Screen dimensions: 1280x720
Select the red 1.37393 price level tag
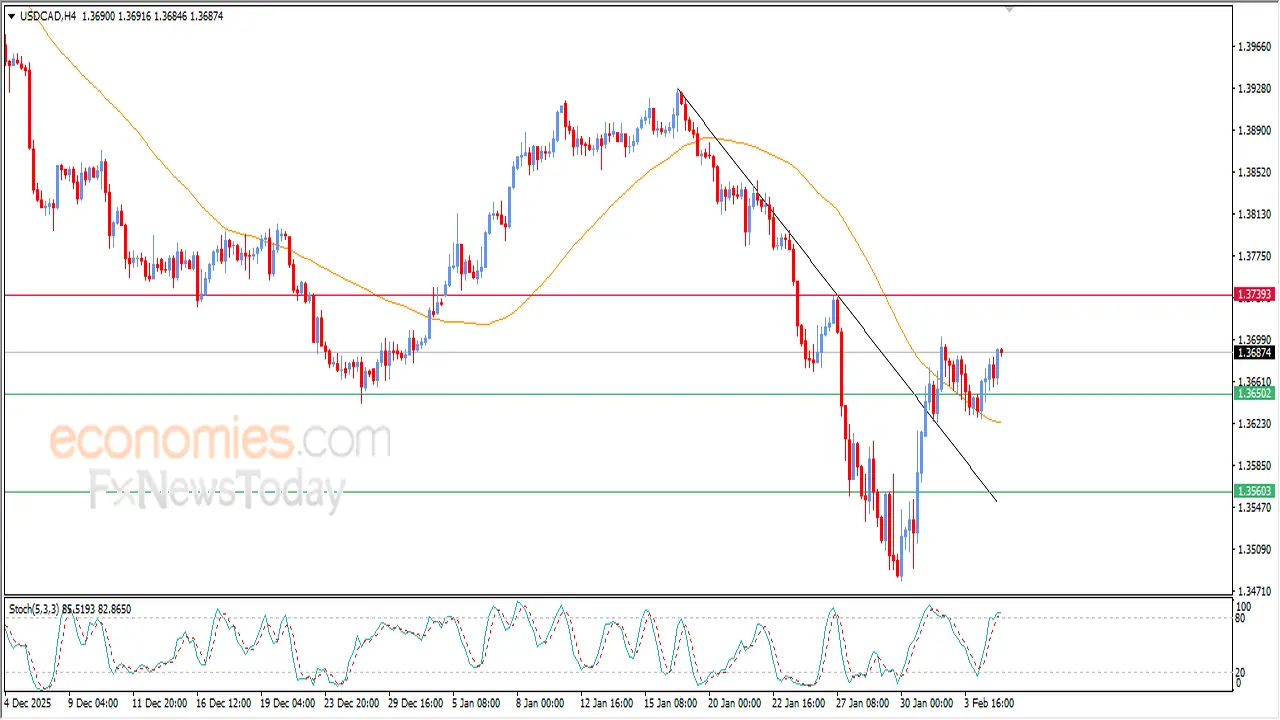[x=1254, y=295]
